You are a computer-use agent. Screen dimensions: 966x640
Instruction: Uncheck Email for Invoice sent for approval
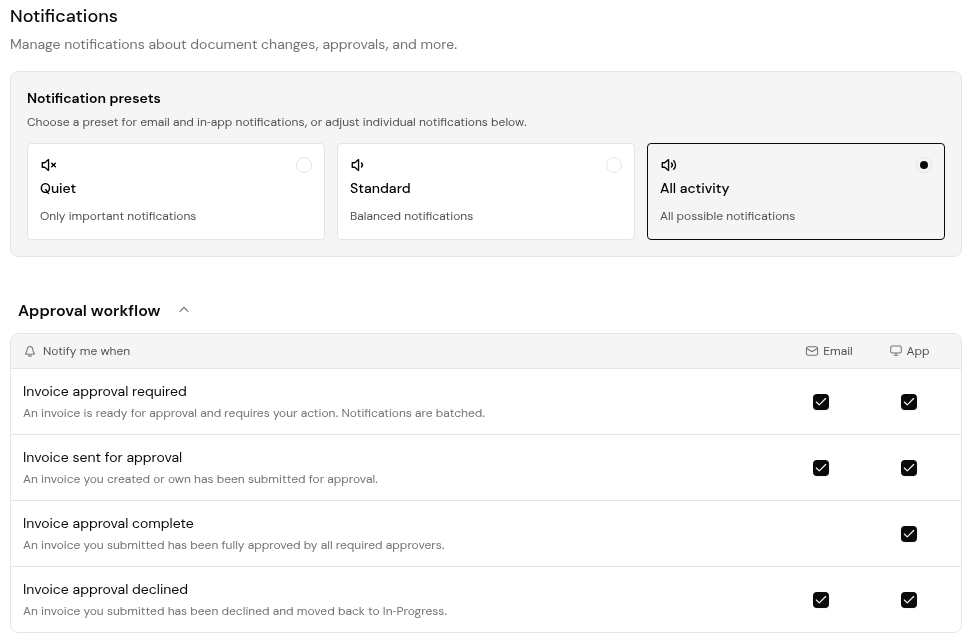pos(821,468)
